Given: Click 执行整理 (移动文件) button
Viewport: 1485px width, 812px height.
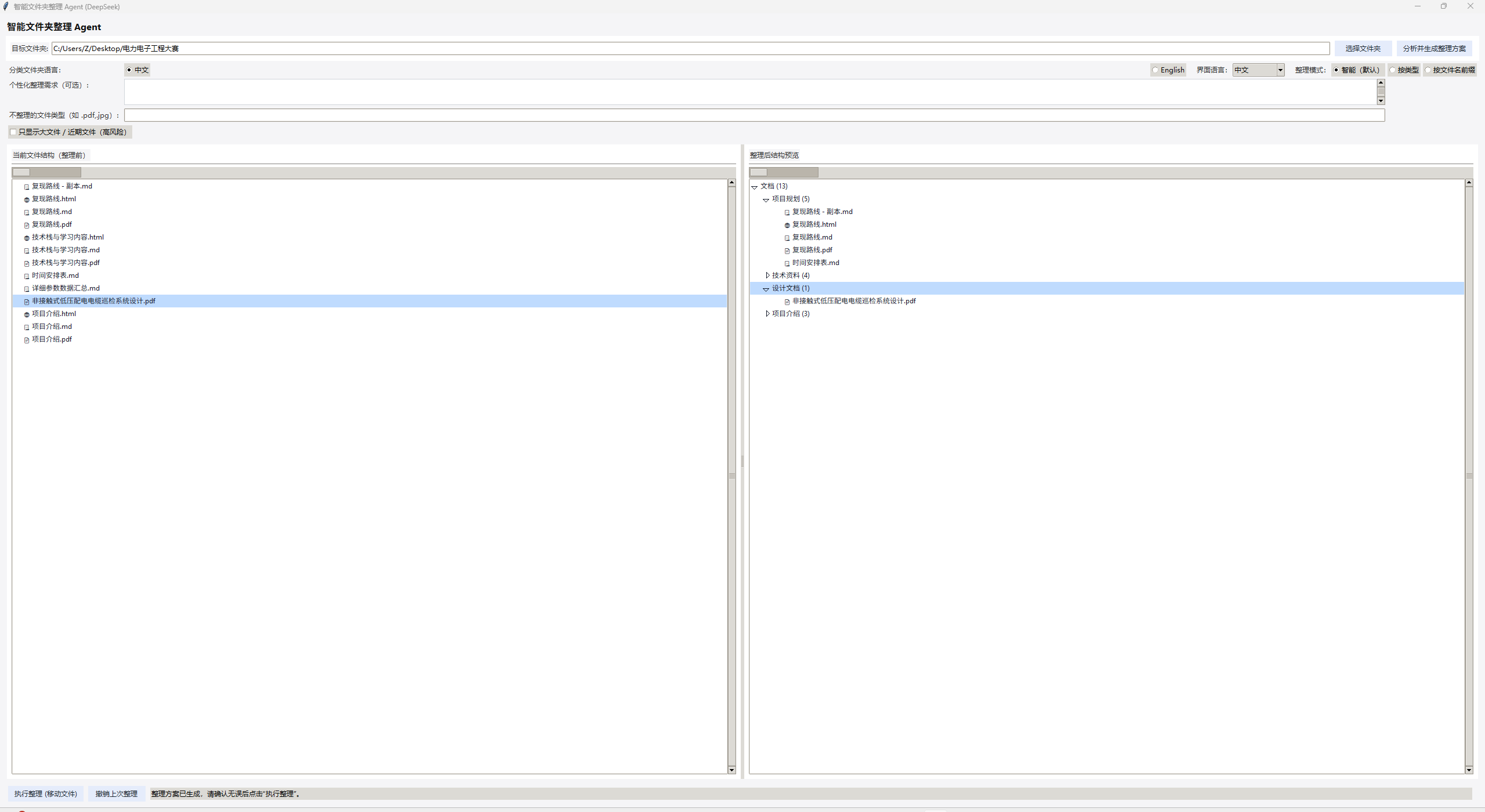Looking at the screenshot, I should point(46,793).
